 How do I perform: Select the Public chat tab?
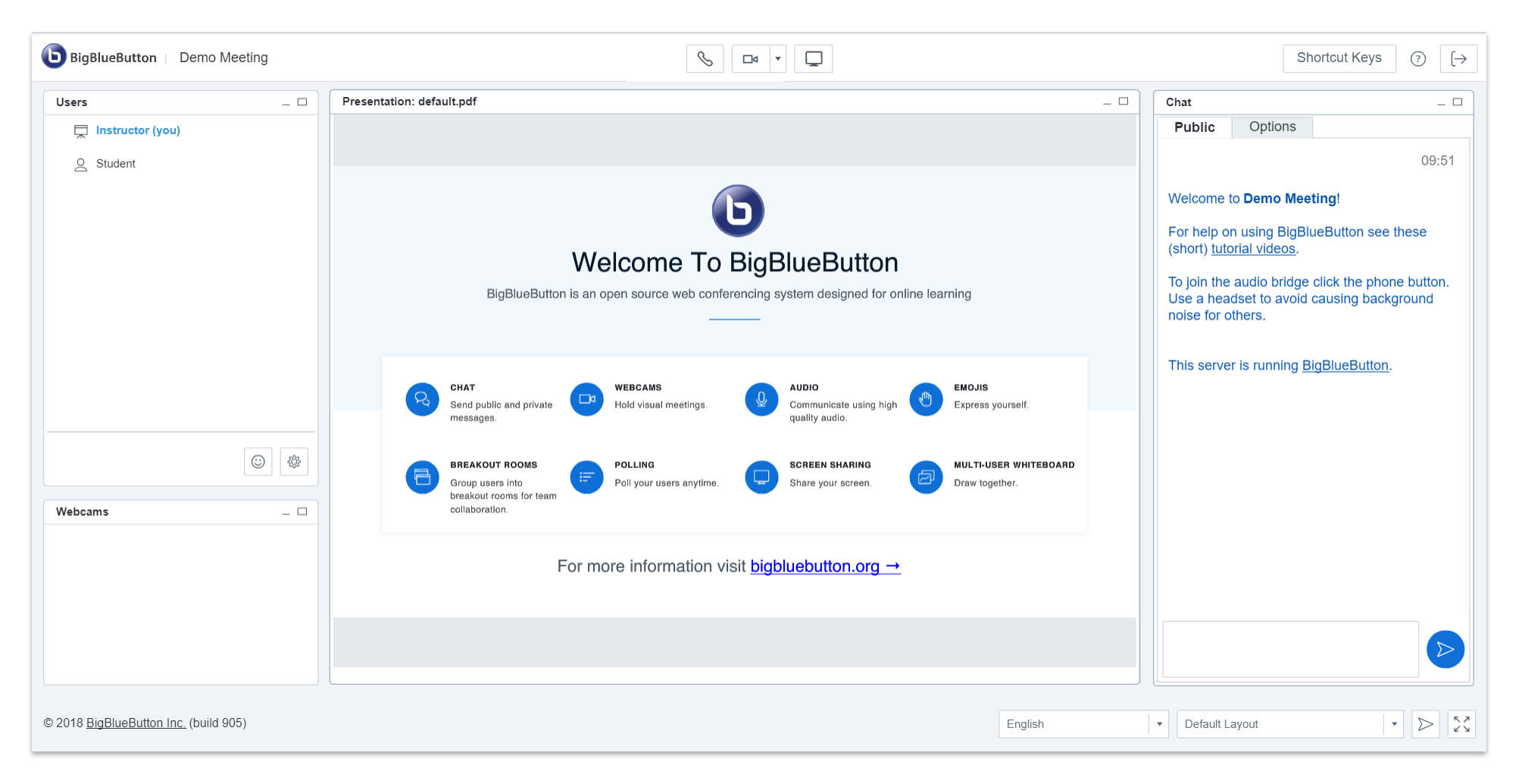pyautogui.click(x=1194, y=127)
